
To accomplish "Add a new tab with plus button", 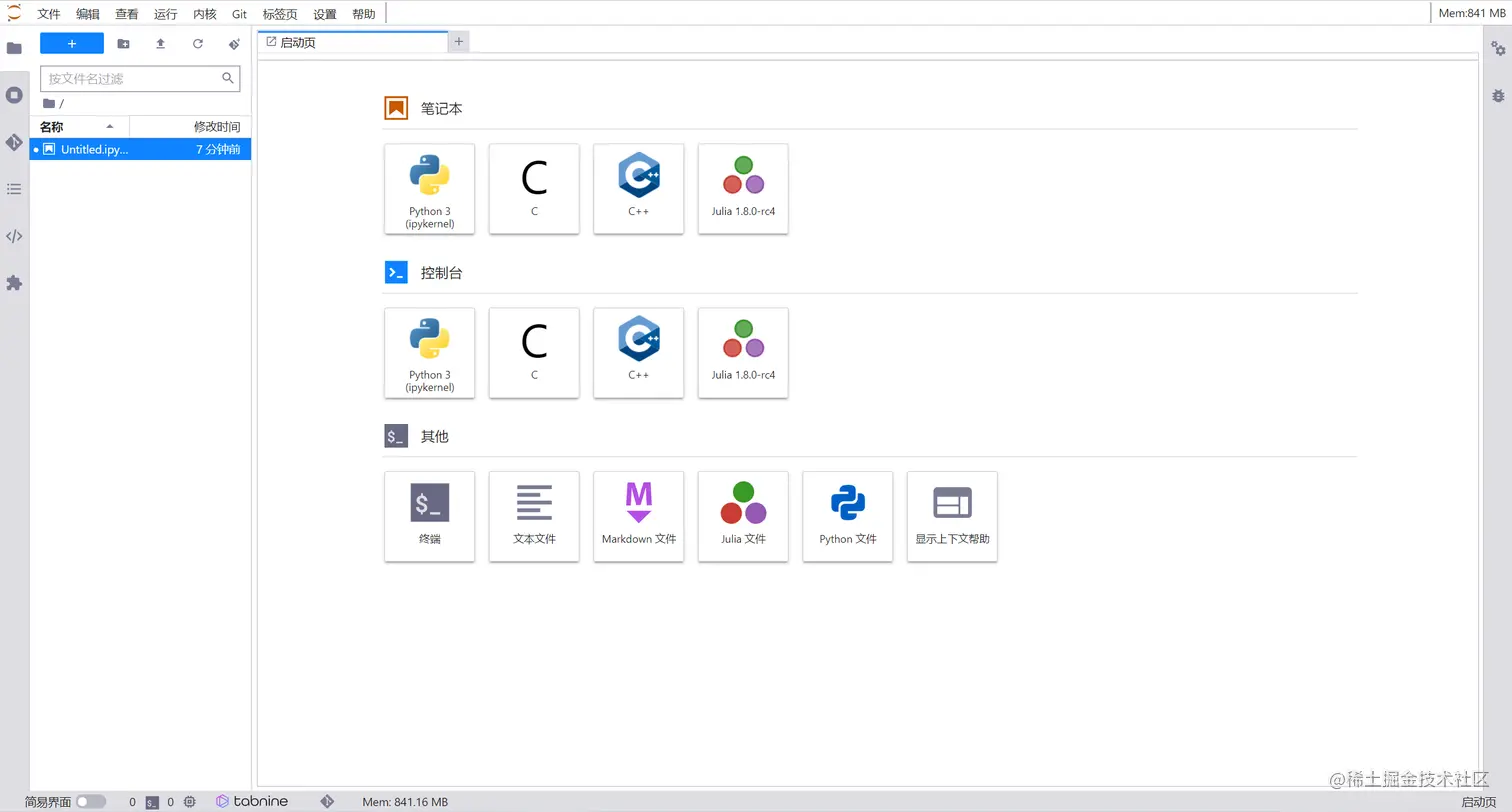I will [x=459, y=41].
